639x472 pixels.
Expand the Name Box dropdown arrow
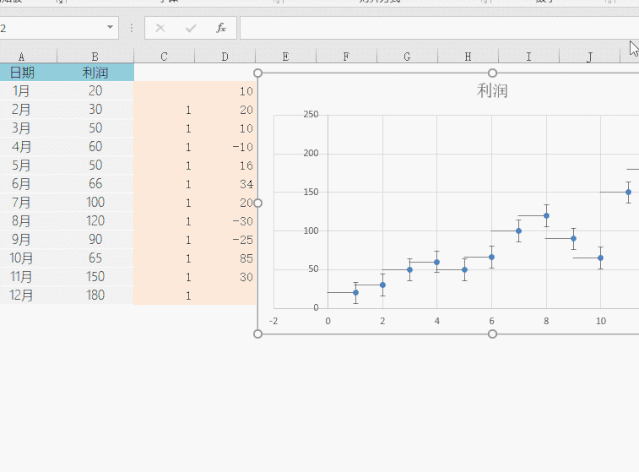110,27
